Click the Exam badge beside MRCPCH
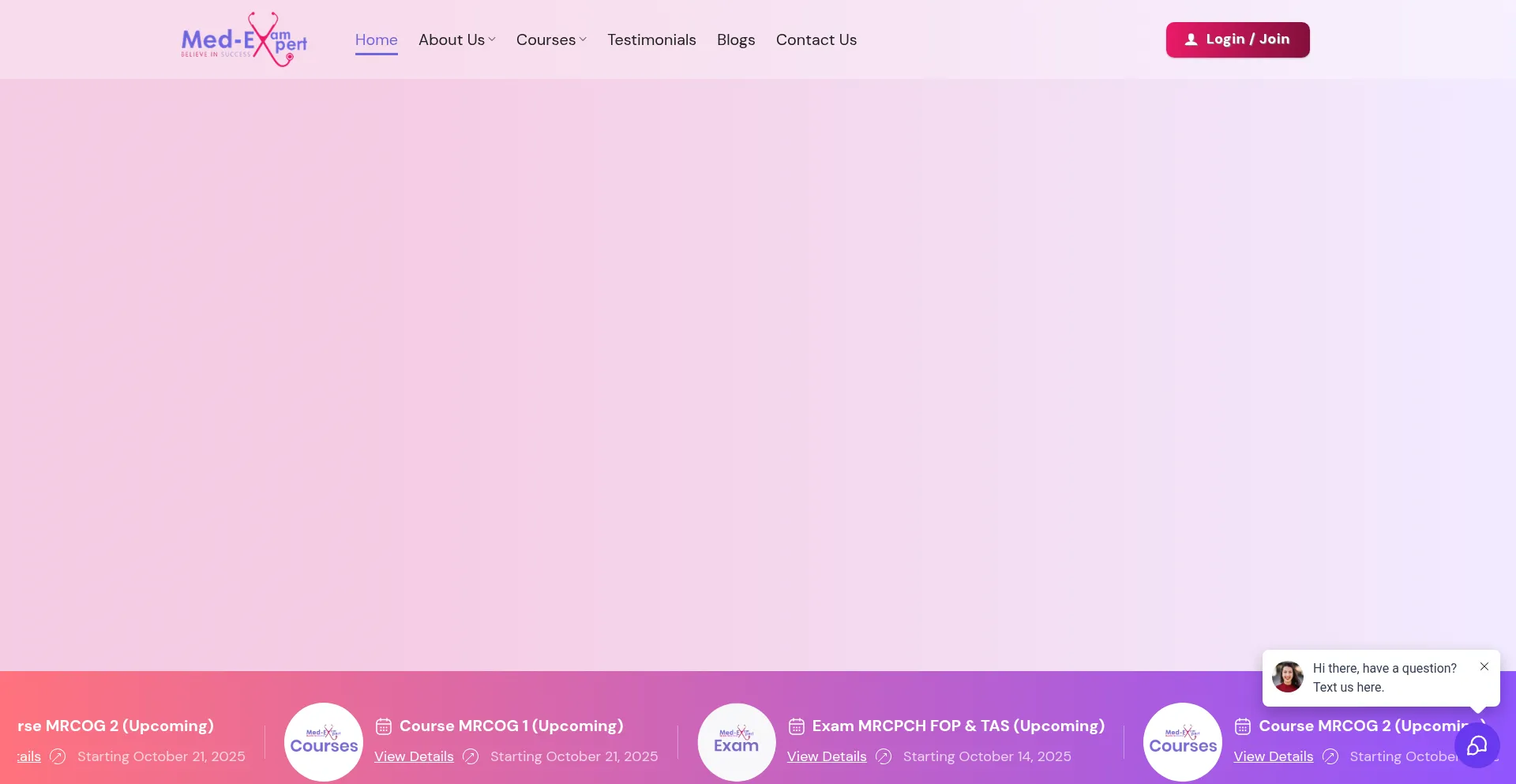1516x784 pixels. click(x=736, y=742)
